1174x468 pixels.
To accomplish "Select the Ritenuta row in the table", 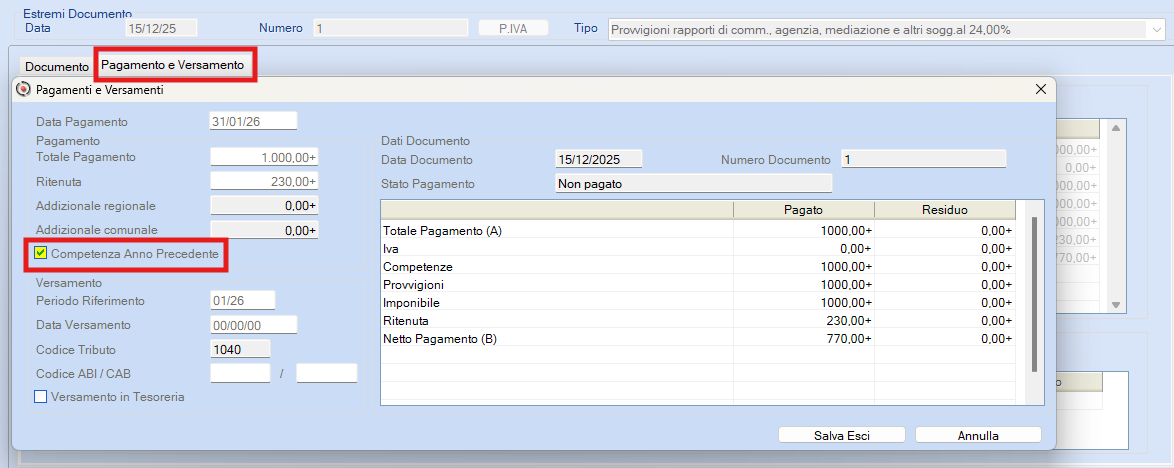I will 698,320.
